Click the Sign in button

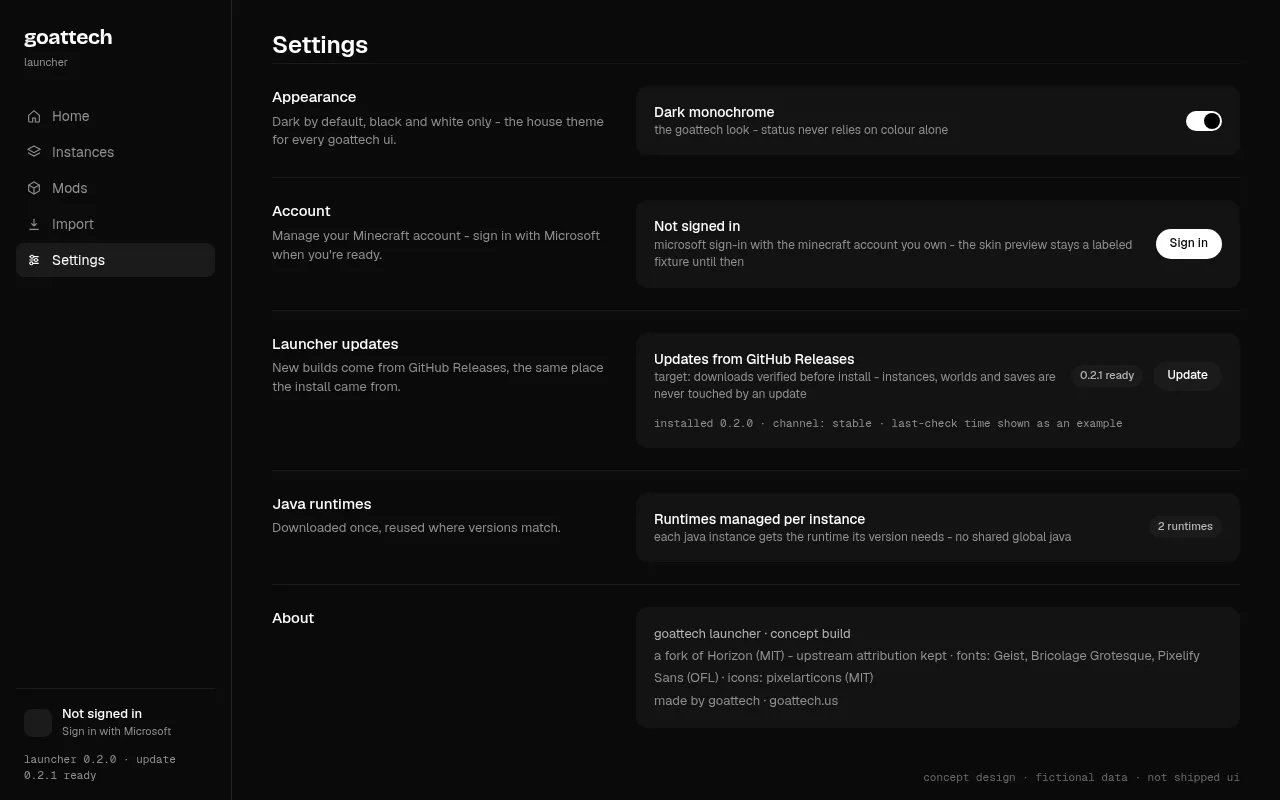[x=1189, y=243]
